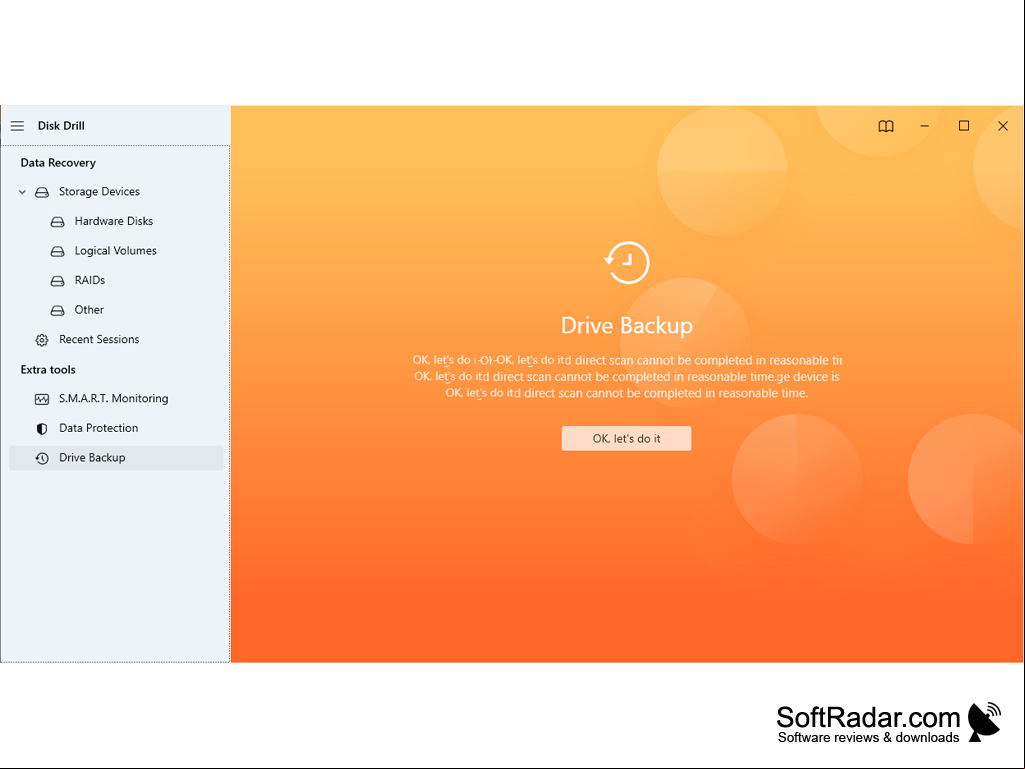Collapse the Storage Devices tree chevron

click(x=22, y=192)
